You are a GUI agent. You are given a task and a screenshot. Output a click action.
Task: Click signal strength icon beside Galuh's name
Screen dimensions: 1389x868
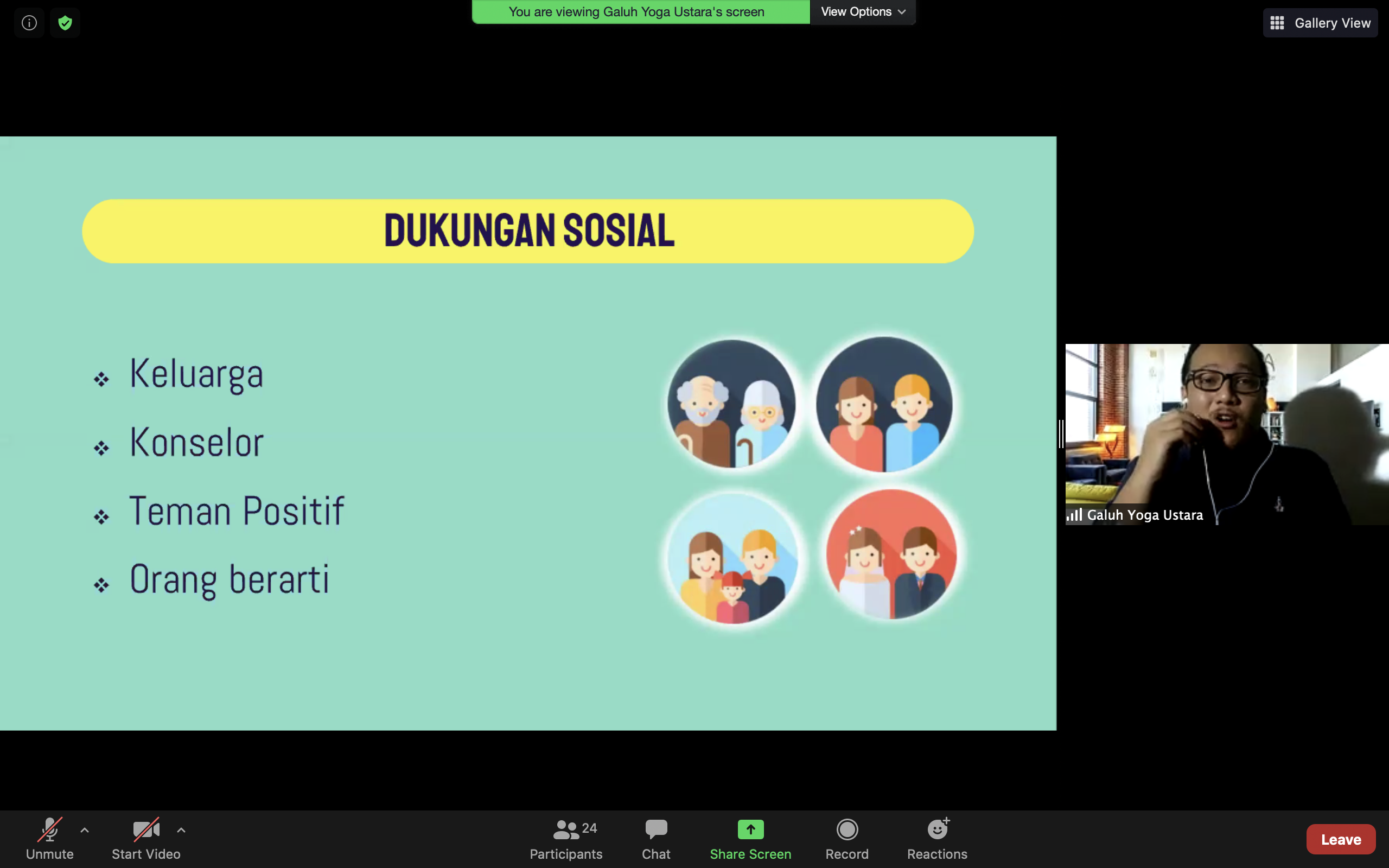click(1074, 515)
